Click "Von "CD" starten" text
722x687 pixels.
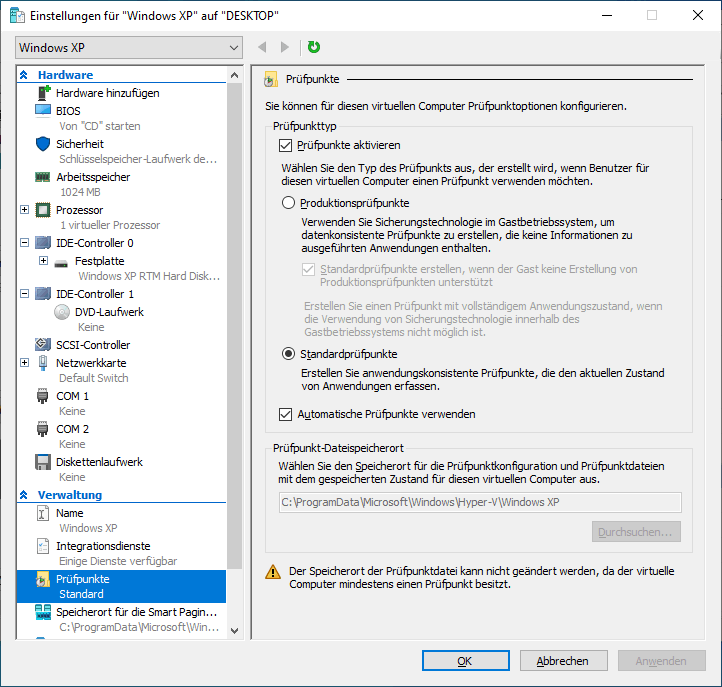(100, 126)
